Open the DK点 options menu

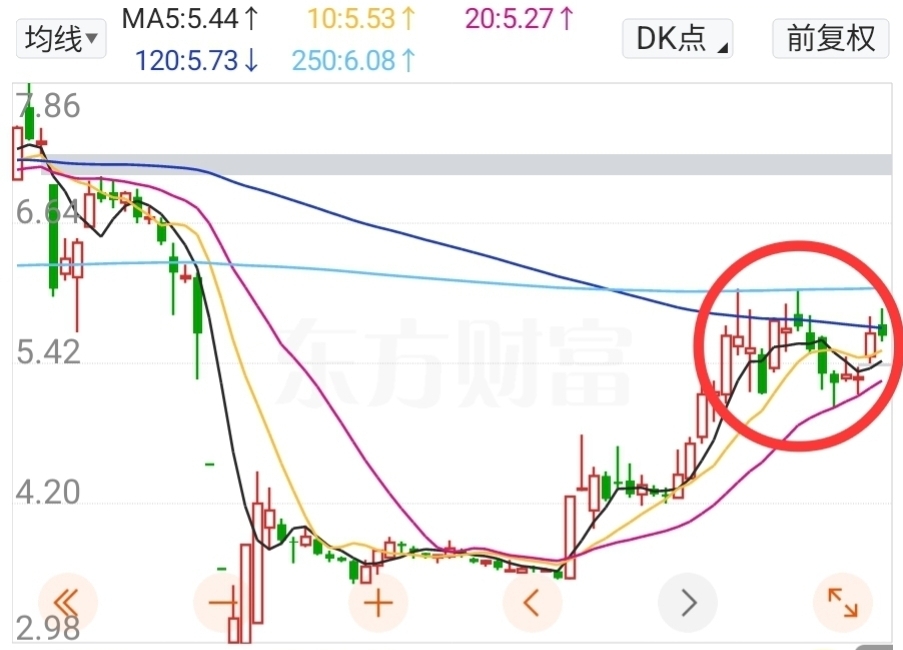pyautogui.click(x=677, y=39)
